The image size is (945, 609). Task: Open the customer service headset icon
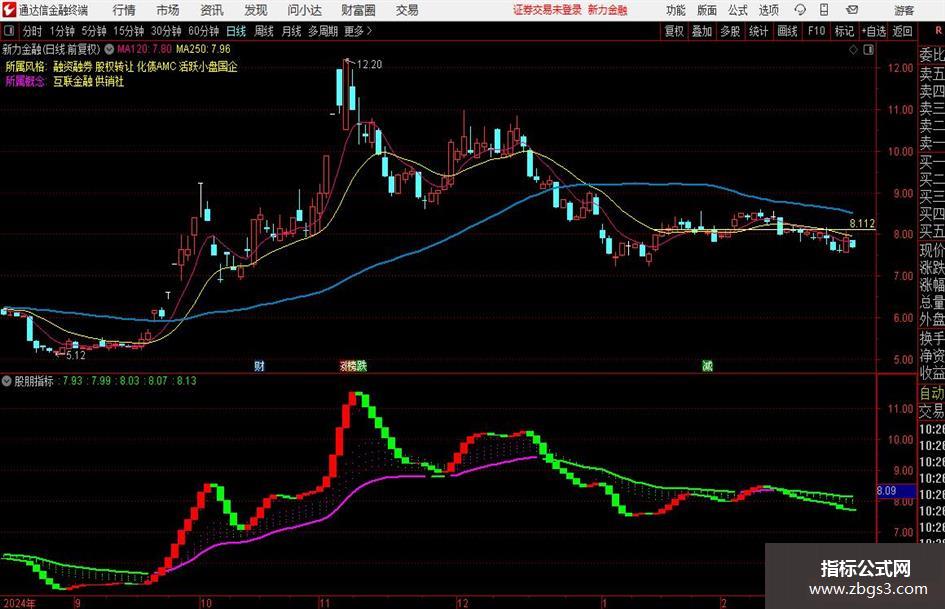pos(800,10)
